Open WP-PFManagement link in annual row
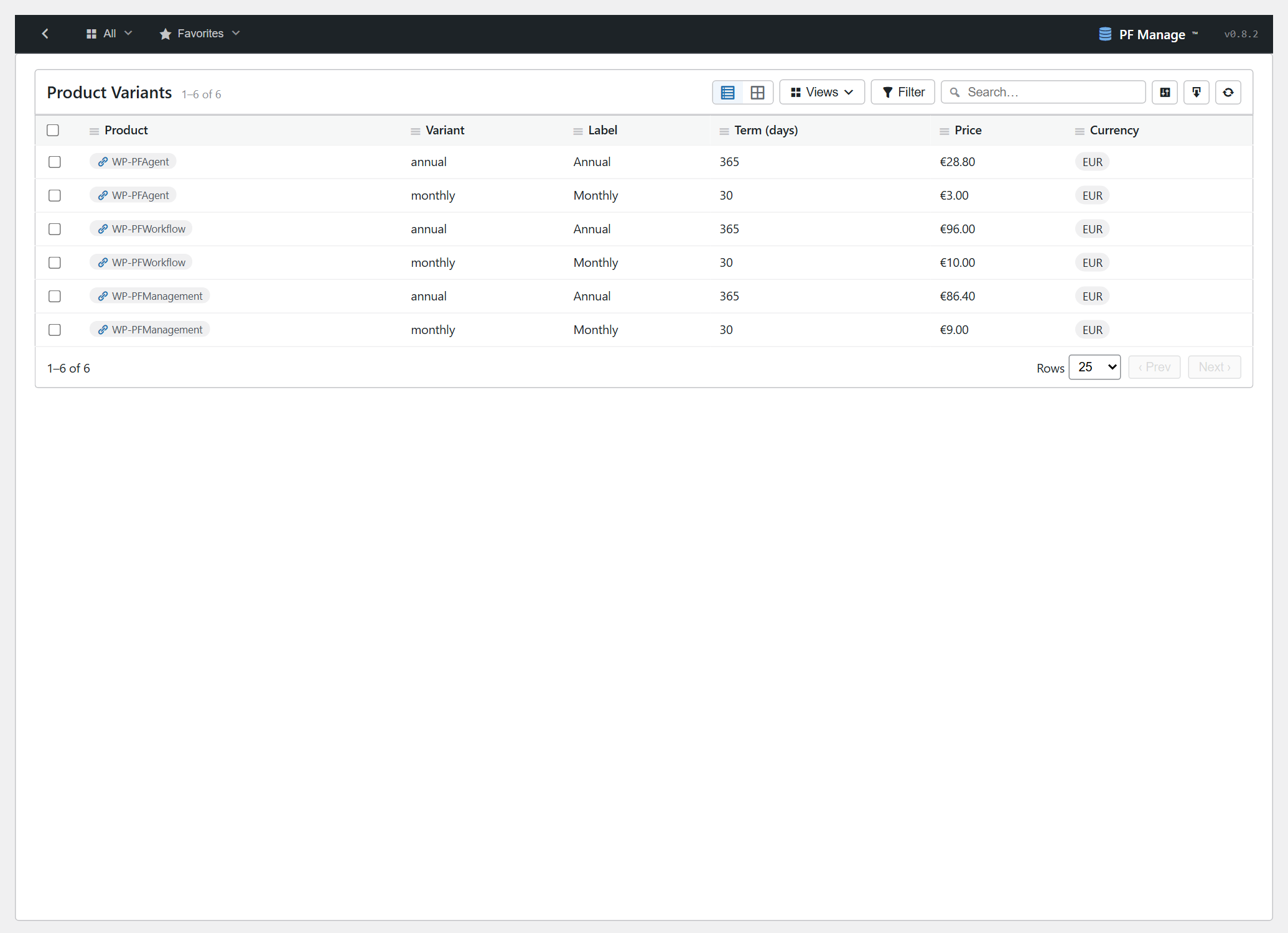 pyautogui.click(x=150, y=296)
